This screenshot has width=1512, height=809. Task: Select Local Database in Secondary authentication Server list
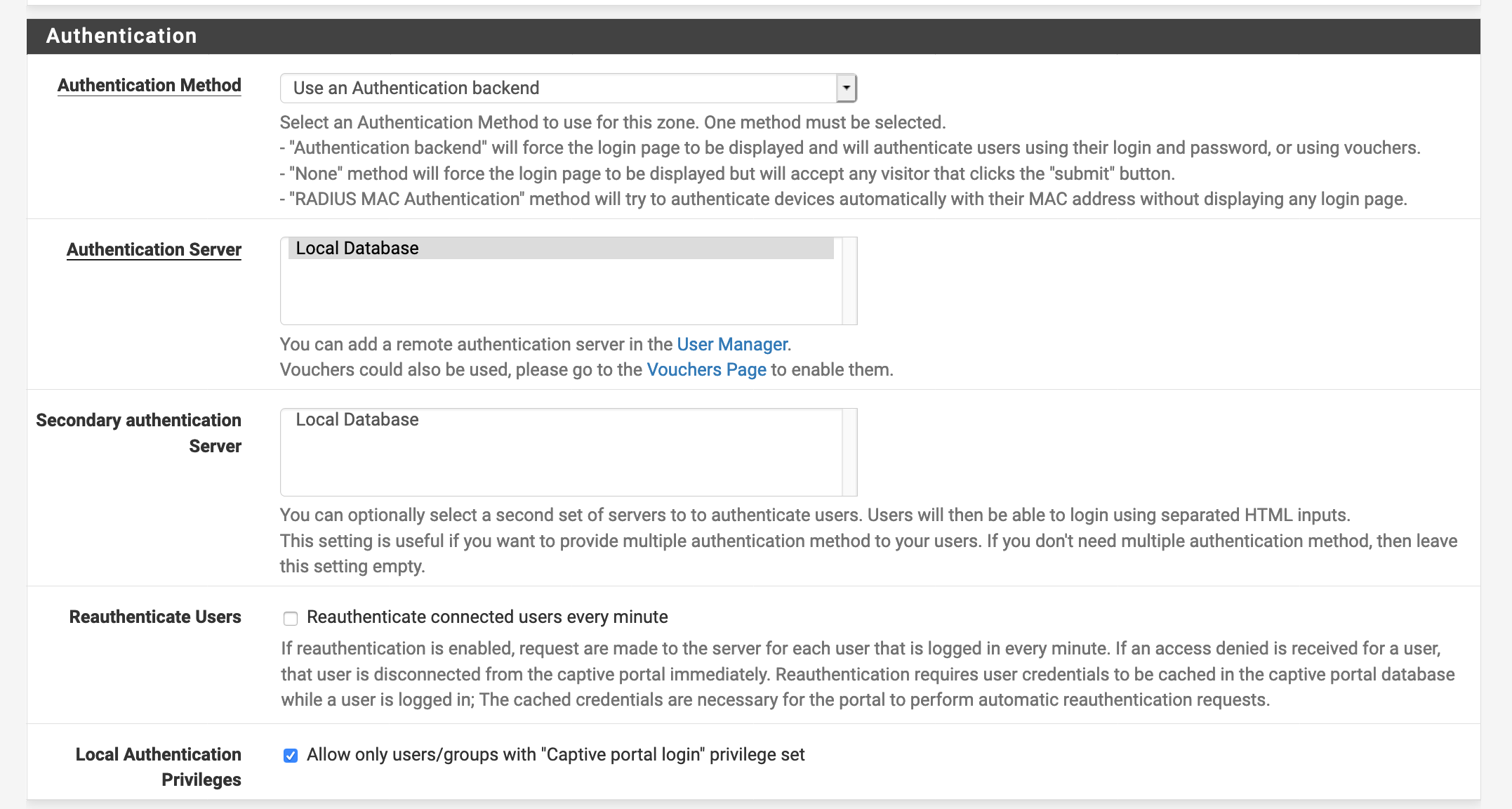coord(357,420)
